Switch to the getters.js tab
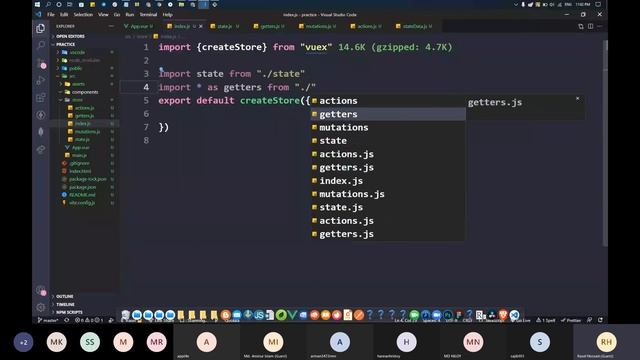The image size is (640, 360). coord(269,26)
